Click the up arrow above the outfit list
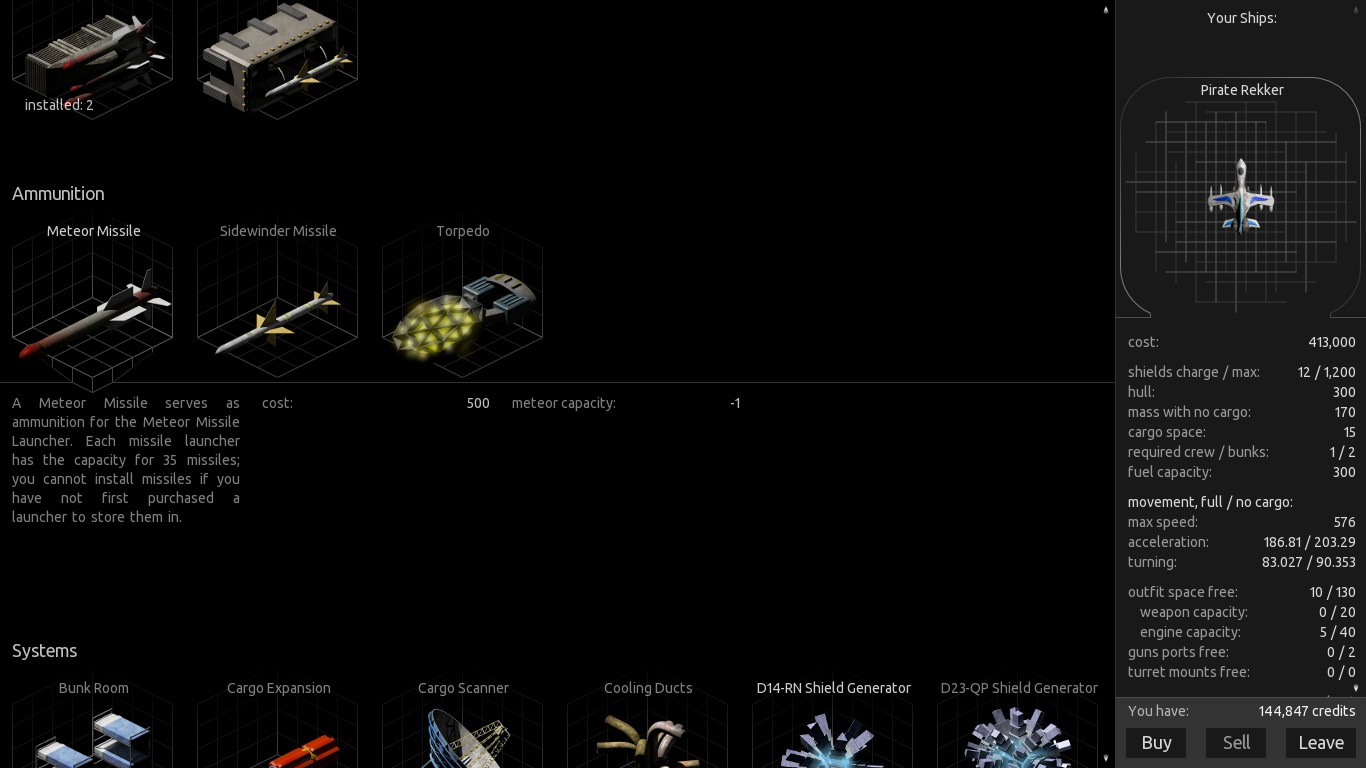This screenshot has height=768, width=1366. pos(1106,10)
